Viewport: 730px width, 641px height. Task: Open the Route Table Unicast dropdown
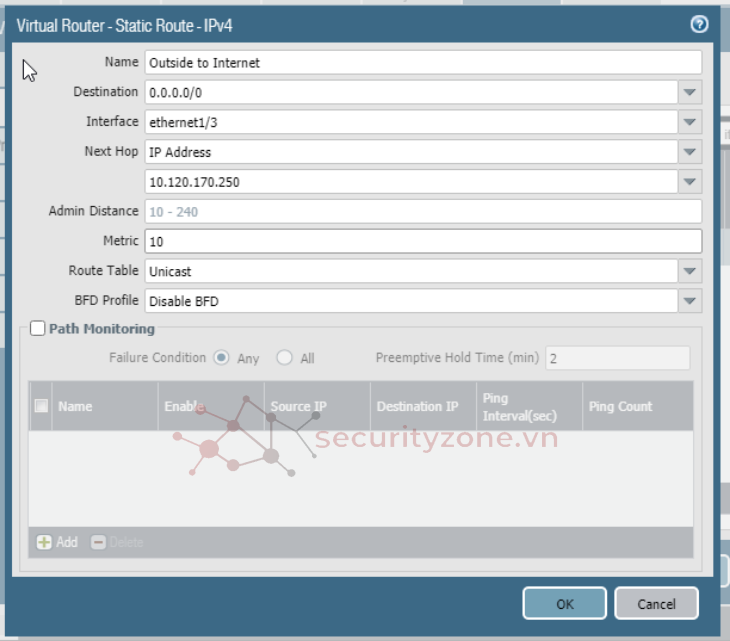690,271
